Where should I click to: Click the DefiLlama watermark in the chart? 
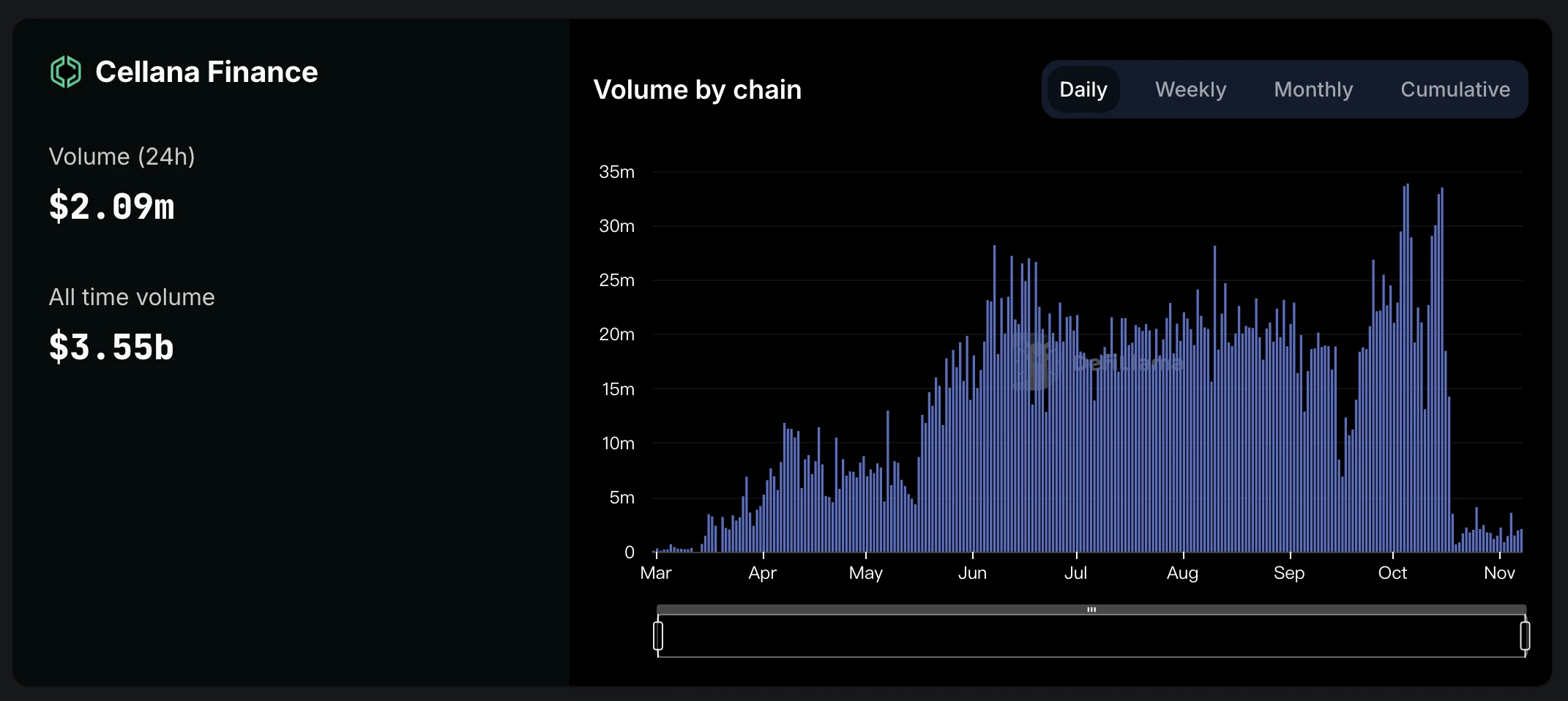(x=1098, y=362)
